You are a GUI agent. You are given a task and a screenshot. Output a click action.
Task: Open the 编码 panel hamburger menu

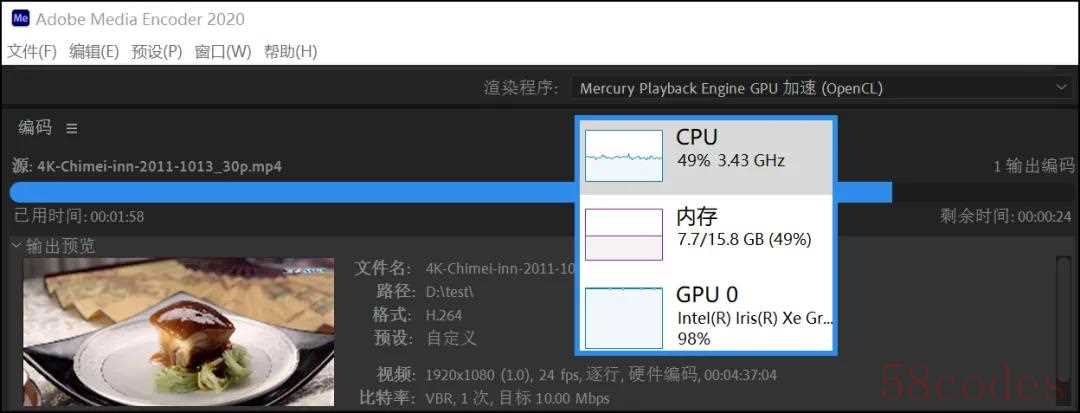pos(72,128)
